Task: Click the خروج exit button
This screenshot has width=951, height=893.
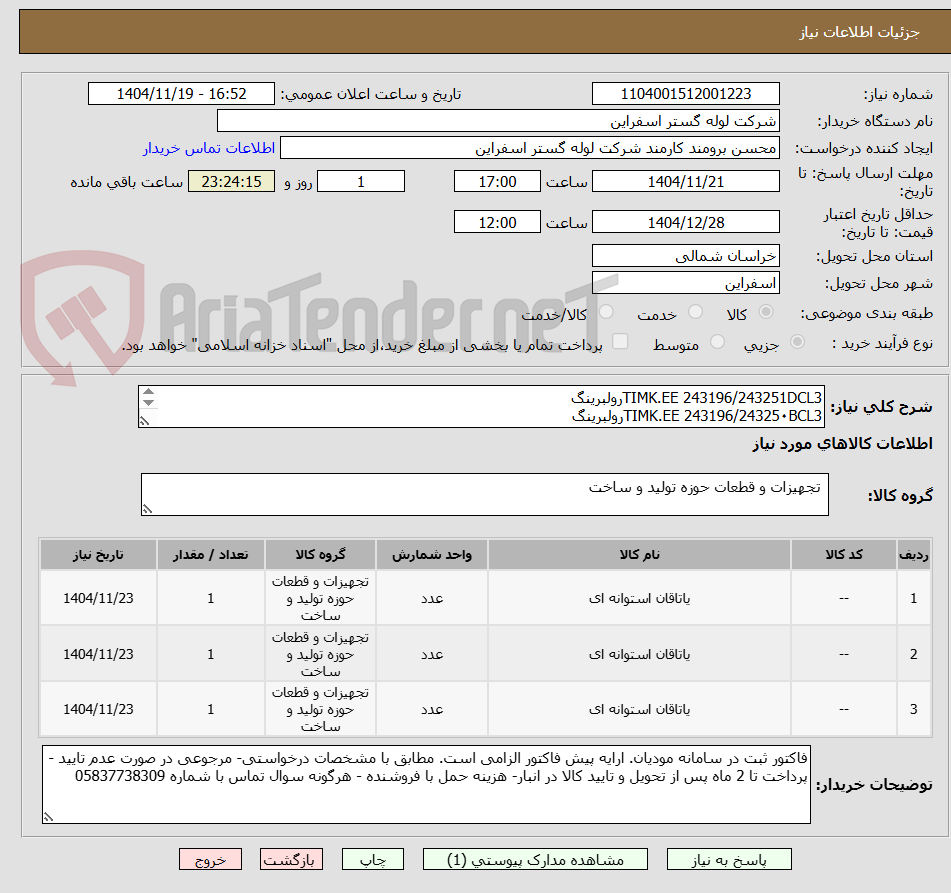Action: [210, 860]
